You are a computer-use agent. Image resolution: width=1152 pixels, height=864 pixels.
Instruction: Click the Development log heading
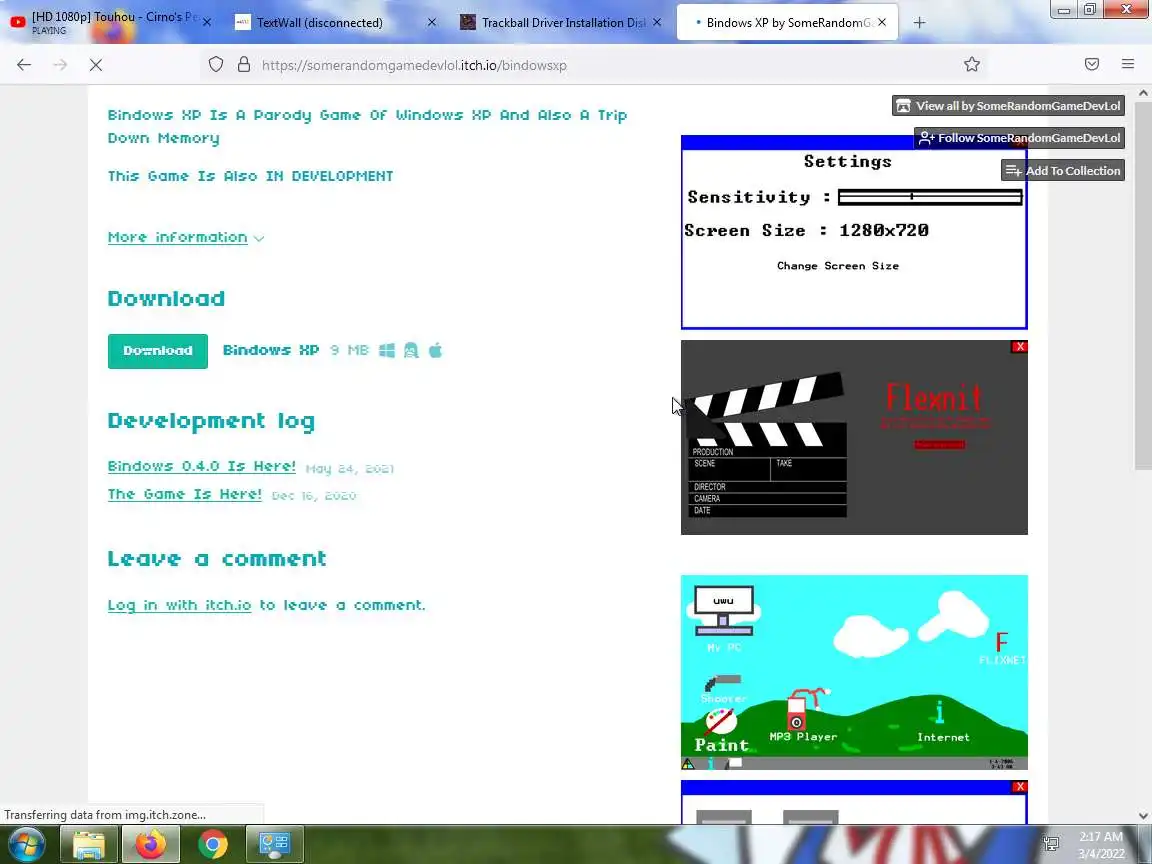[212, 421]
